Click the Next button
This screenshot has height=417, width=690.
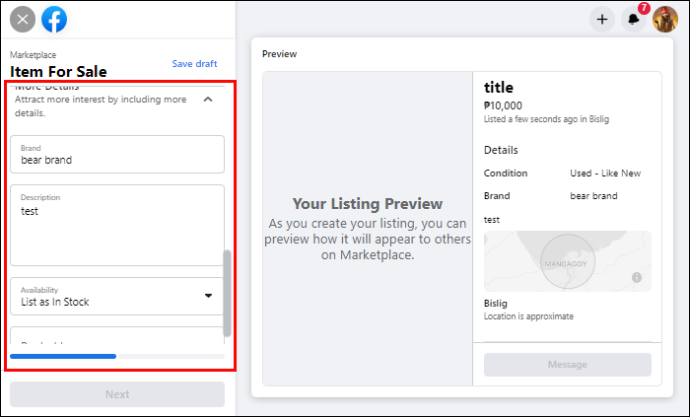pyautogui.click(x=117, y=394)
